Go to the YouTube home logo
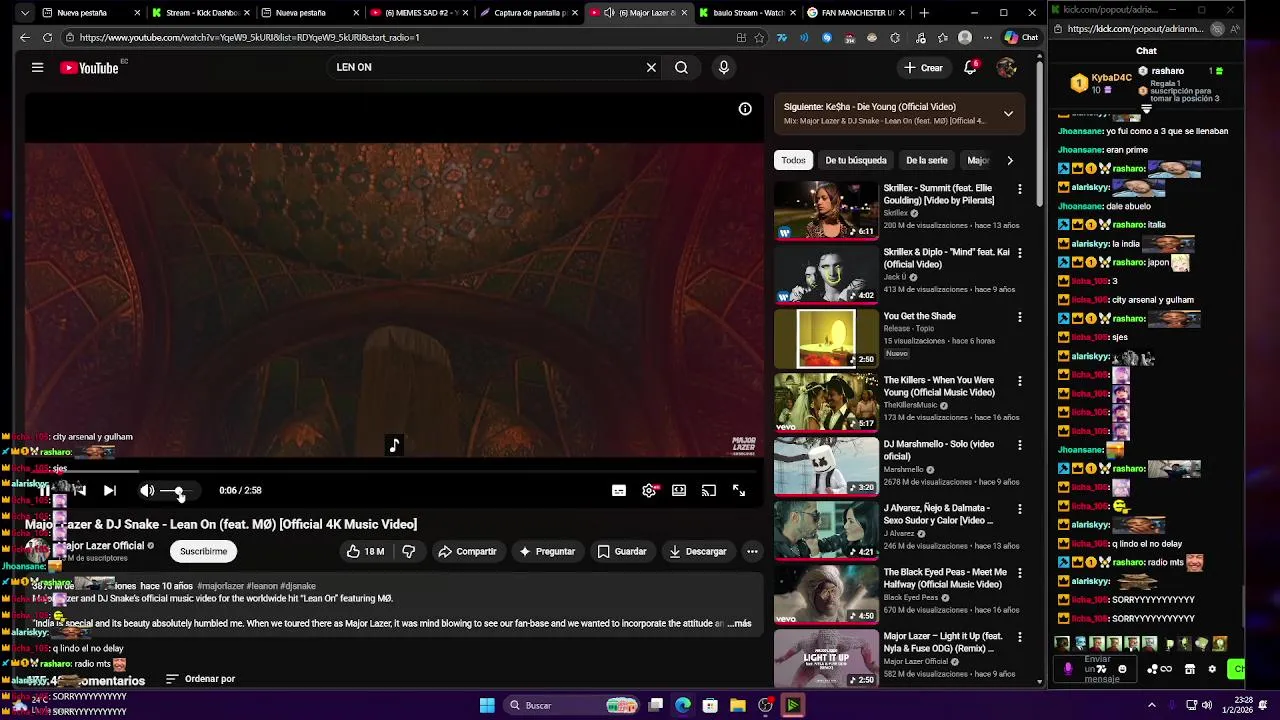The width and height of the screenshot is (1280, 720). [90, 68]
